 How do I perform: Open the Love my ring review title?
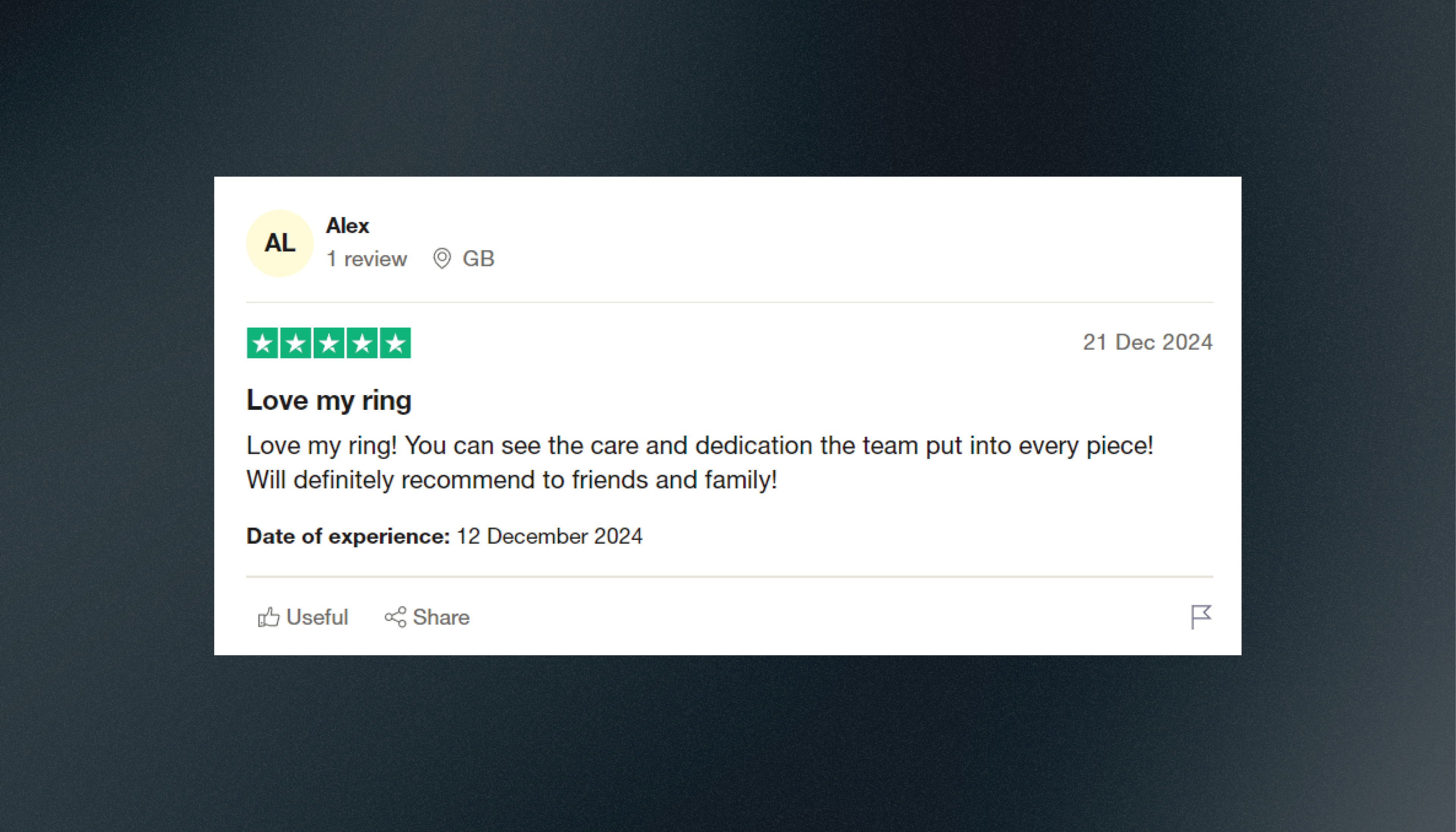[328, 400]
